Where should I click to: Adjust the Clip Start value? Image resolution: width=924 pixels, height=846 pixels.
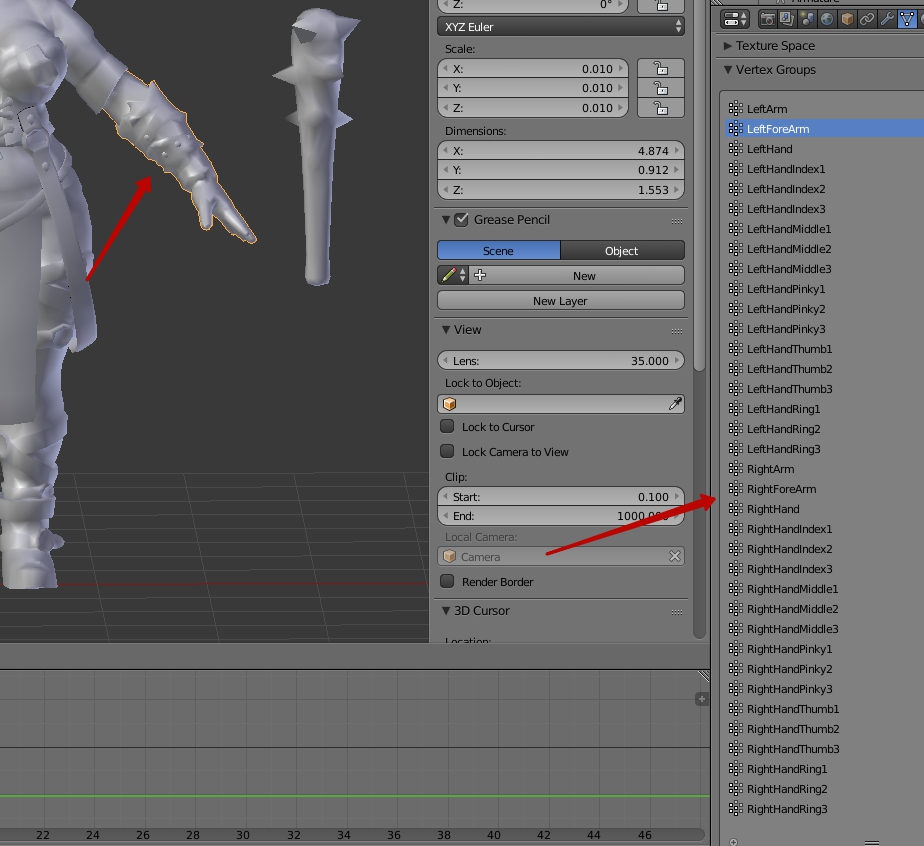[561, 497]
